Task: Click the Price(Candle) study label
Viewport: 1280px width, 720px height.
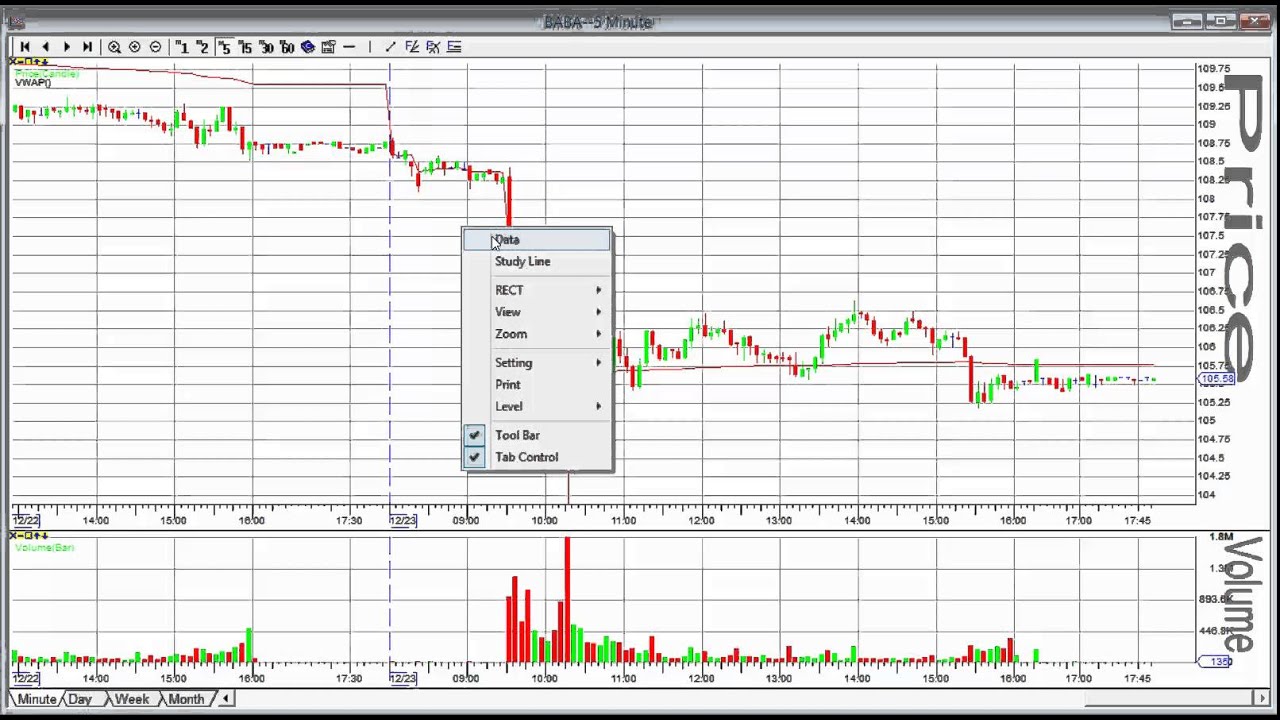Action: click(46, 73)
